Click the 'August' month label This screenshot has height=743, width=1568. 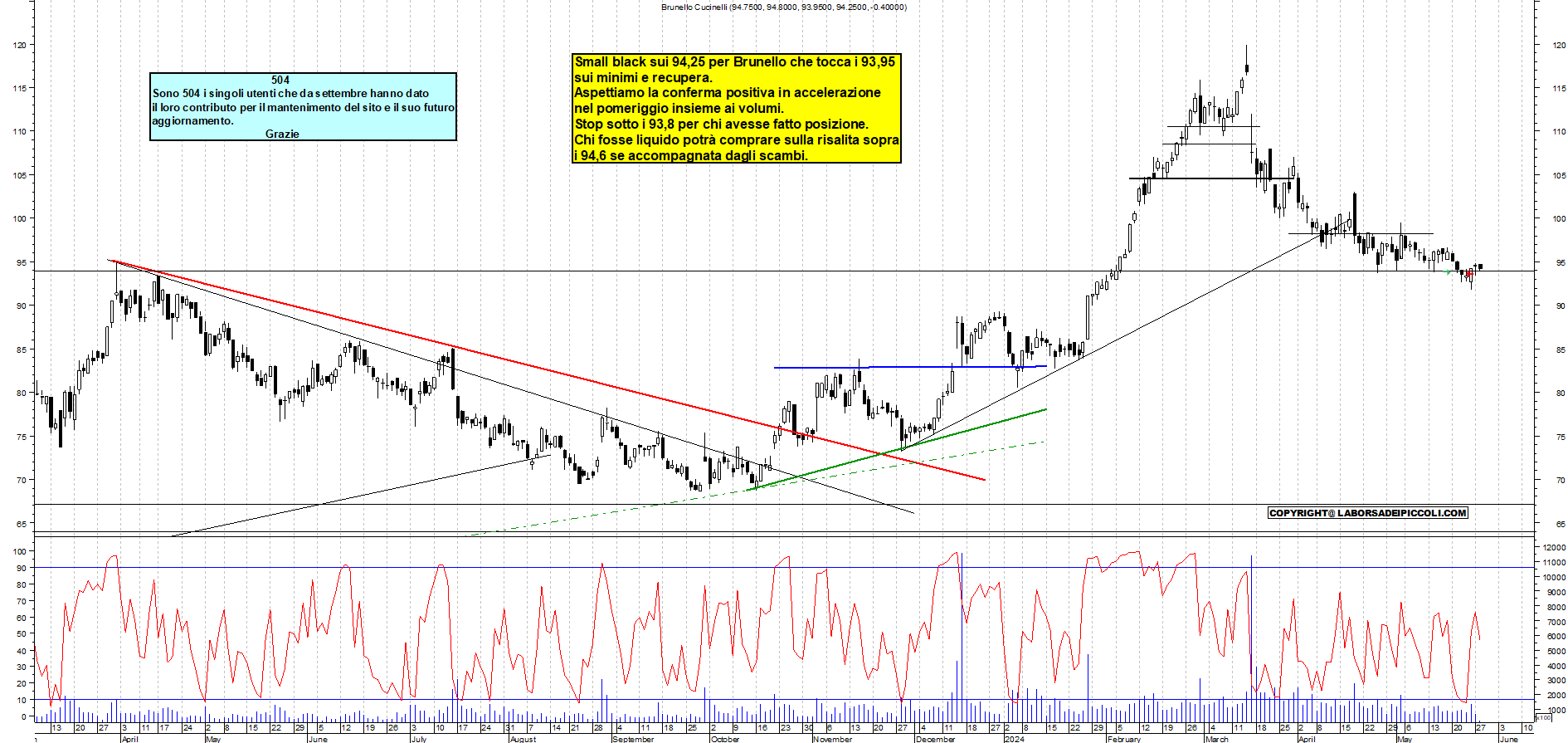click(523, 739)
